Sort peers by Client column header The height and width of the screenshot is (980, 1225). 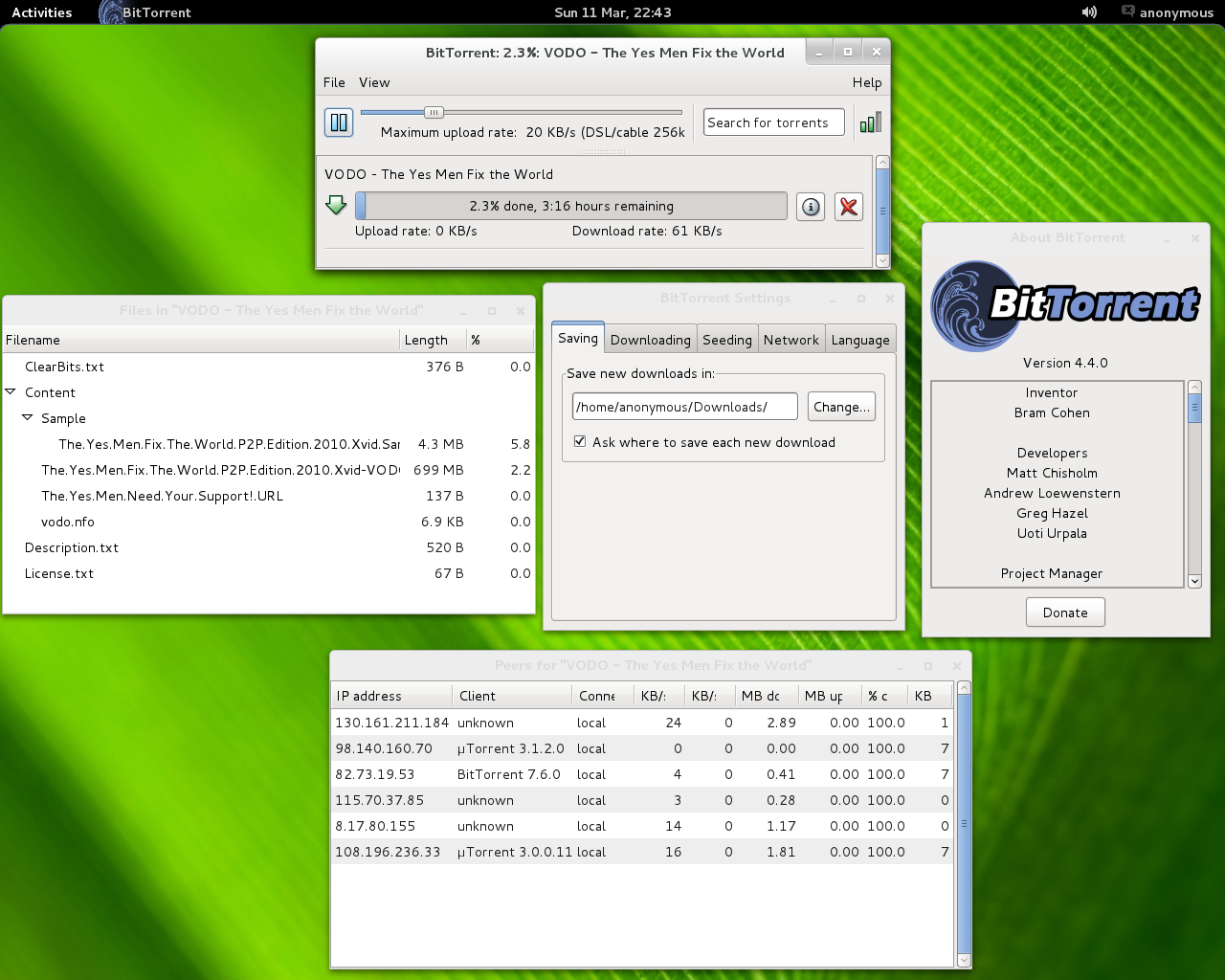tap(512, 696)
